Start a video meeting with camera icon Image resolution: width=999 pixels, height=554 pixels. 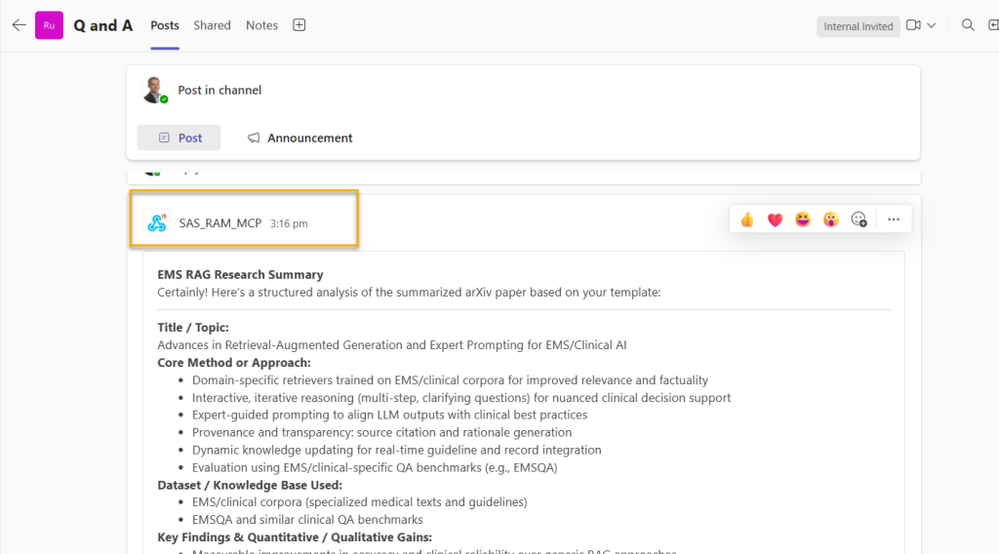[x=913, y=25]
